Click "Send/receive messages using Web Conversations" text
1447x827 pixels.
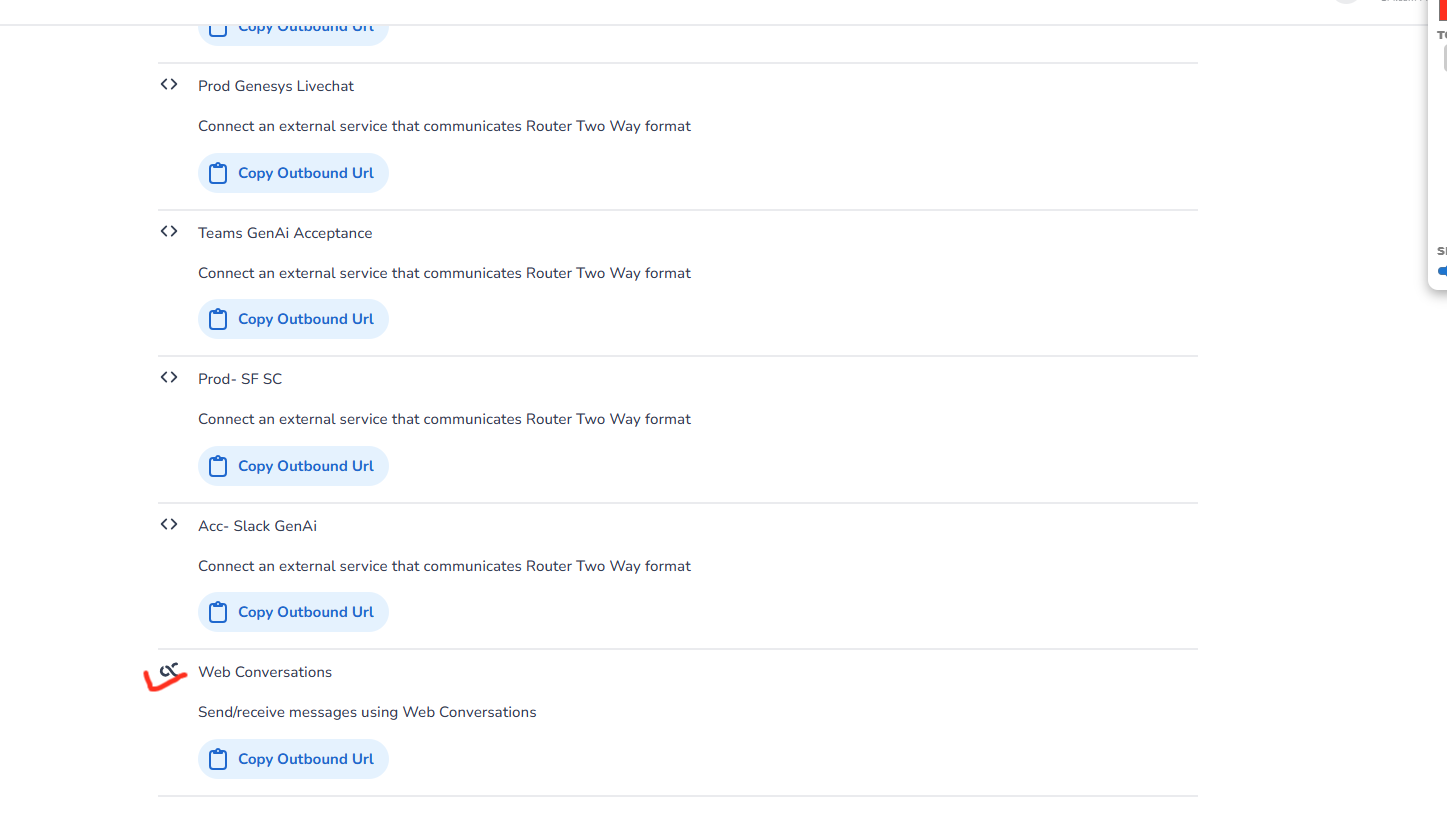pos(367,712)
